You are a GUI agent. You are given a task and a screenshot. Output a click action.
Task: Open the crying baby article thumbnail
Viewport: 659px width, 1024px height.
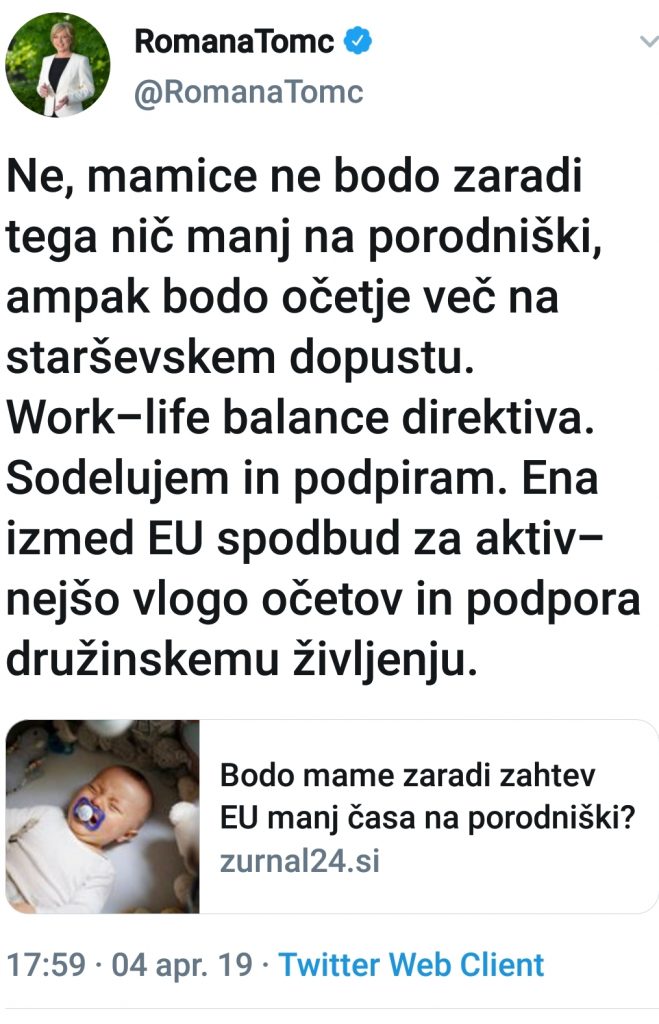(103, 816)
